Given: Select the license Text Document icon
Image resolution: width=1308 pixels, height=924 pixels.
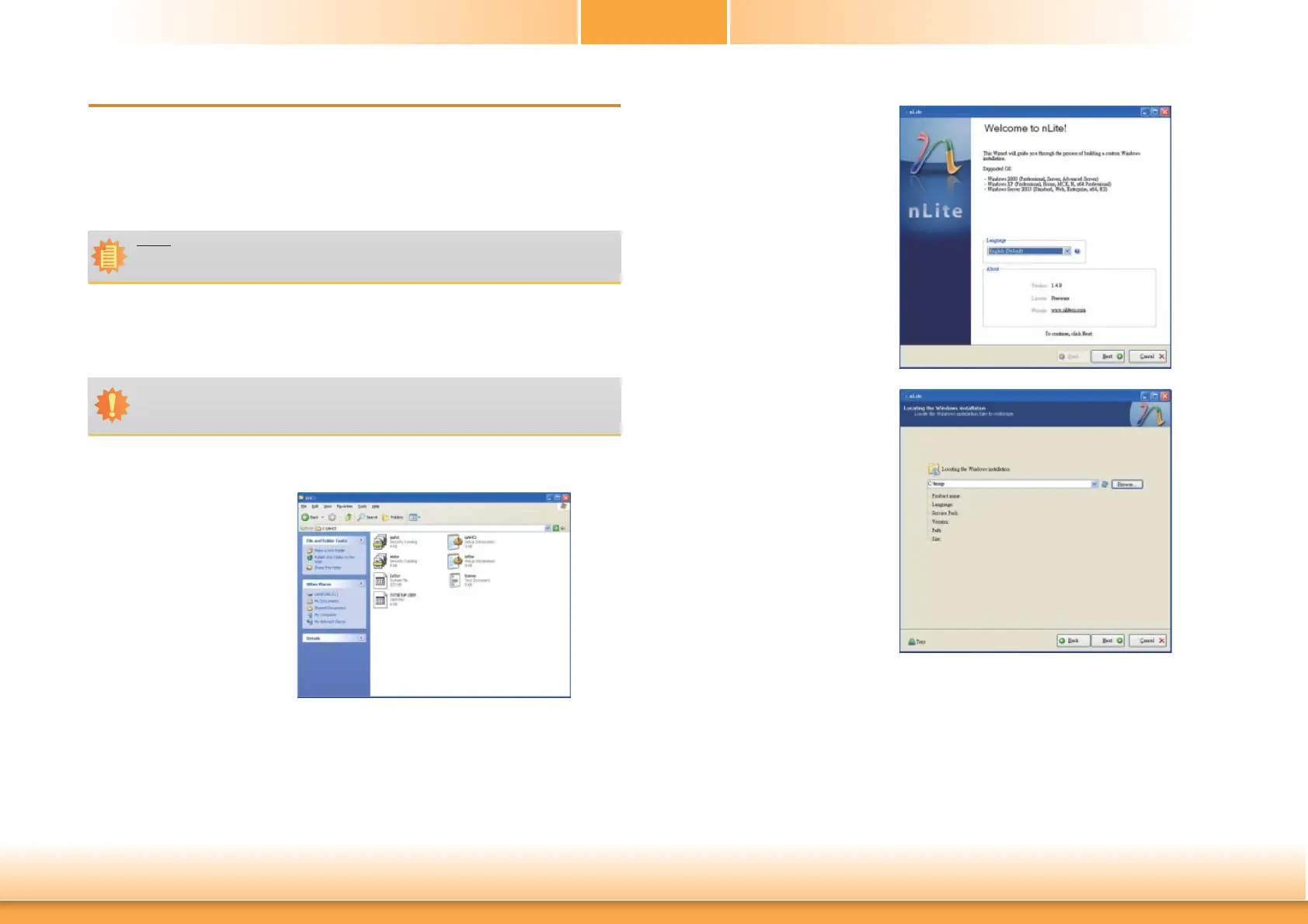Looking at the screenshot, I should [455, 580].
